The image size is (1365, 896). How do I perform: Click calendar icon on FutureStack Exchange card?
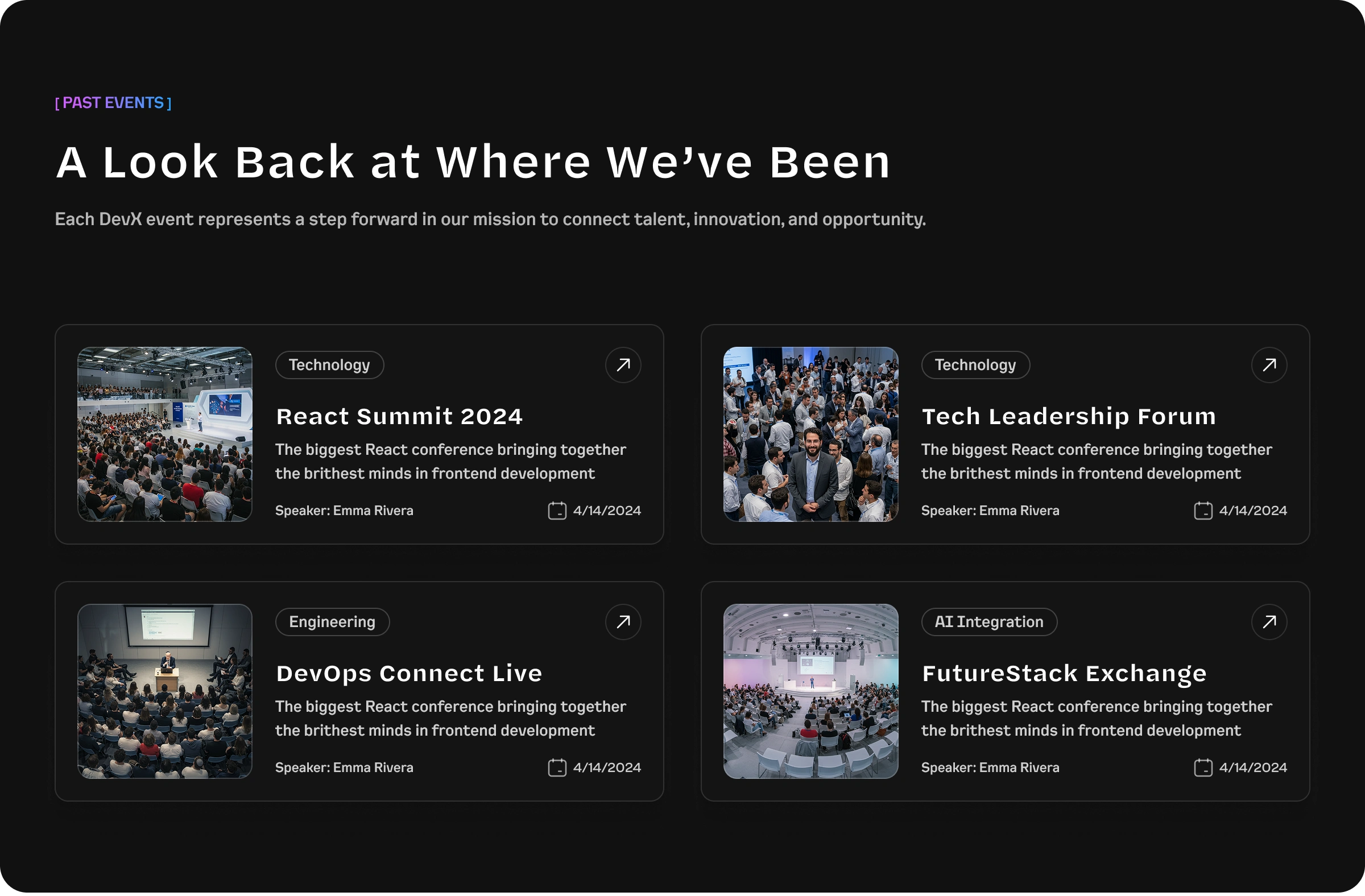[1203, 767]
